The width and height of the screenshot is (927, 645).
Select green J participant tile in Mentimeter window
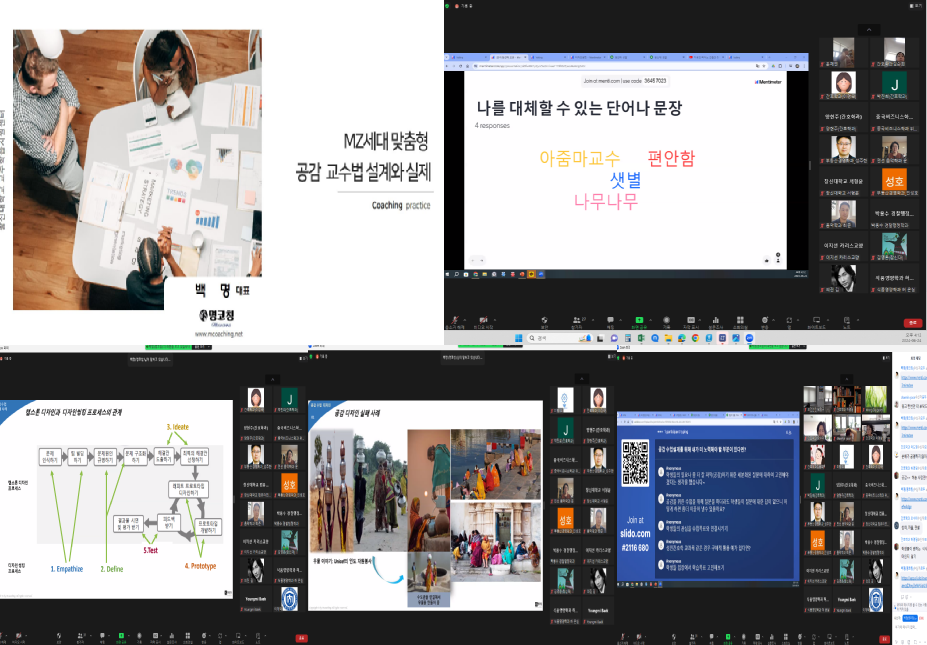[x=894, y=85]
